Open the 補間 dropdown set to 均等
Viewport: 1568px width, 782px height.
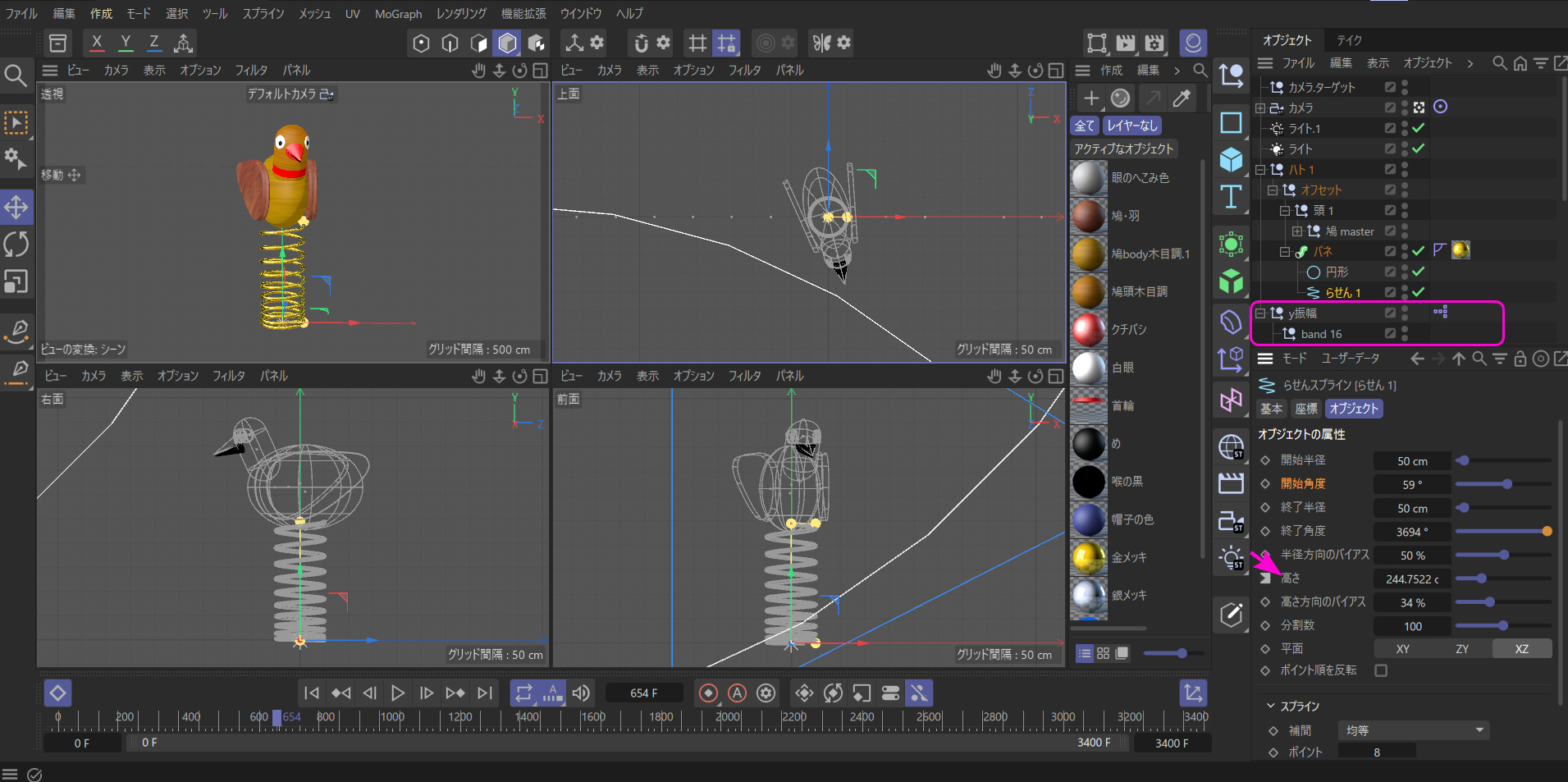1414,730
